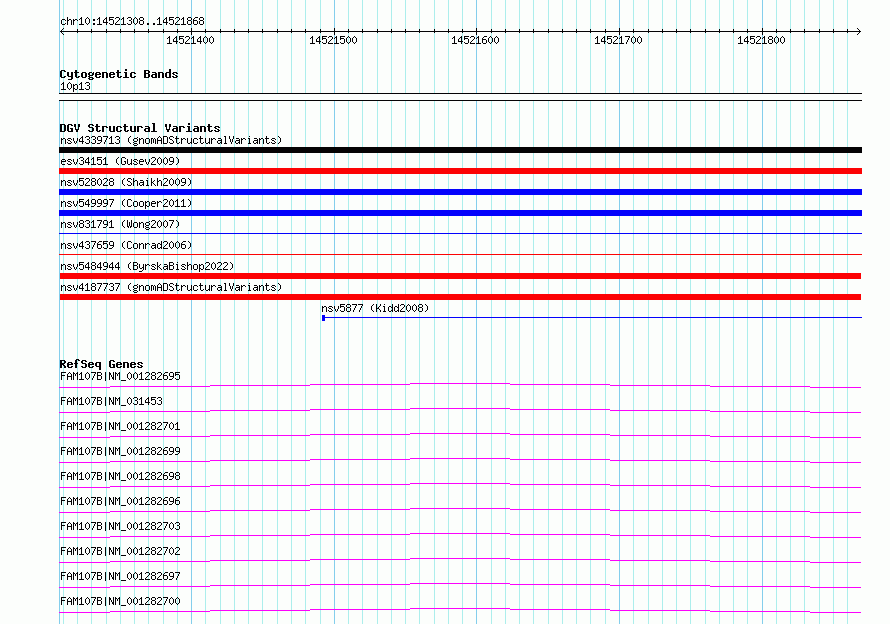Select variant nsv5877 (Kidd2008) label
890x624 pixels.
click(x=375, y=308)
